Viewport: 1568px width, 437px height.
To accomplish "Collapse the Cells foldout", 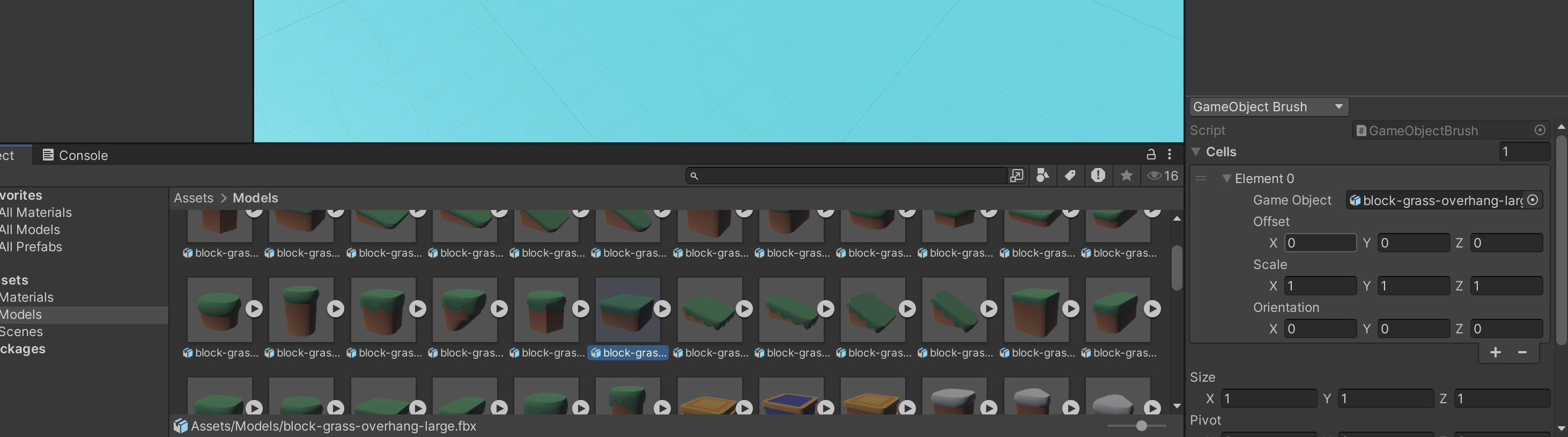I will [1196, 152].
